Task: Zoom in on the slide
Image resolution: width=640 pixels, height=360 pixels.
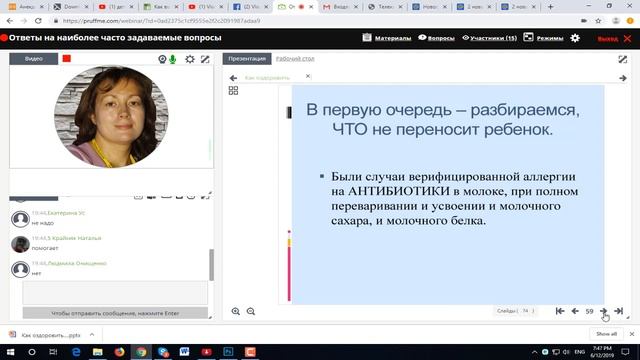Action: 236,311
